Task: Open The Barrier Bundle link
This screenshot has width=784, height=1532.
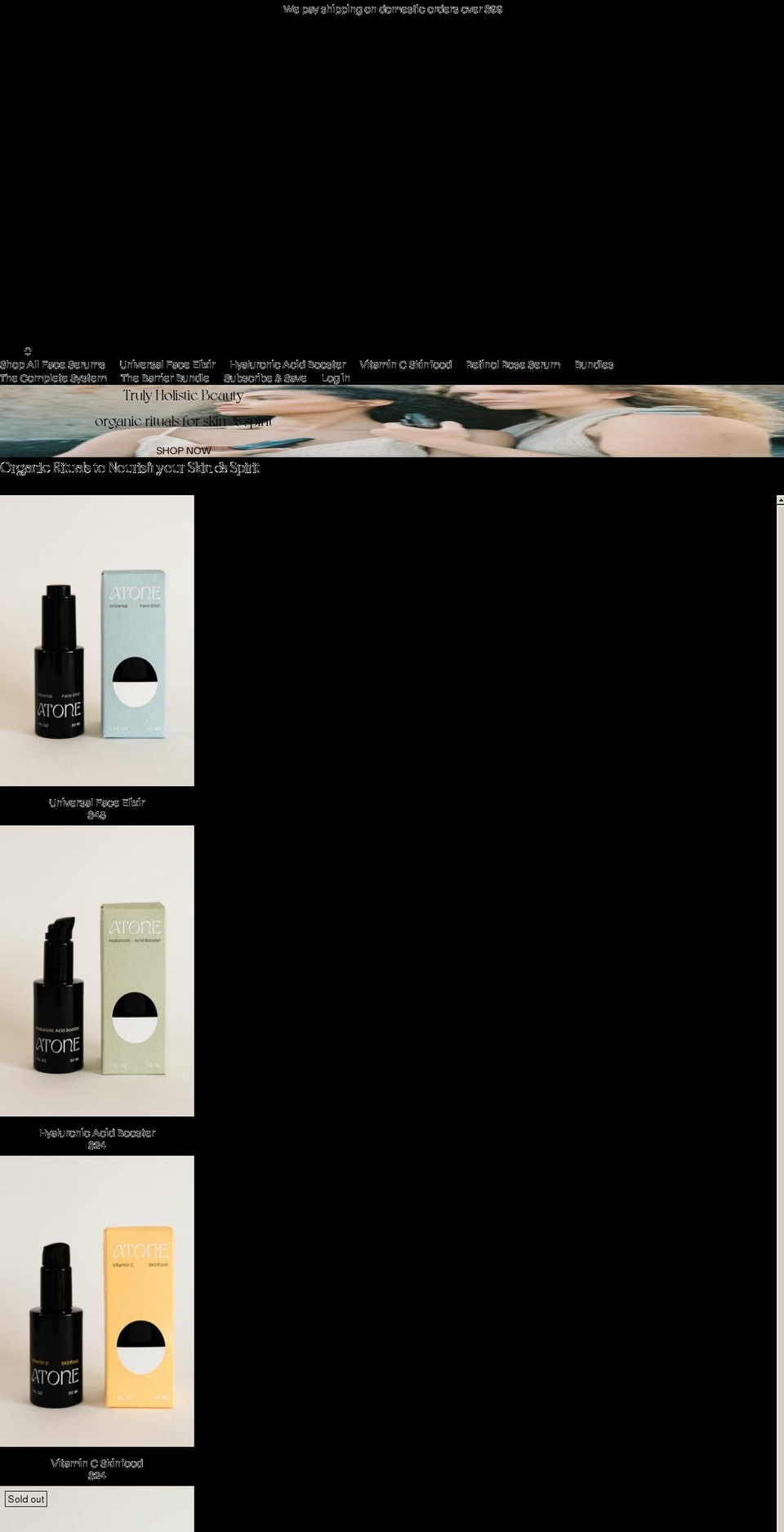Action: (x=165, y=377)
